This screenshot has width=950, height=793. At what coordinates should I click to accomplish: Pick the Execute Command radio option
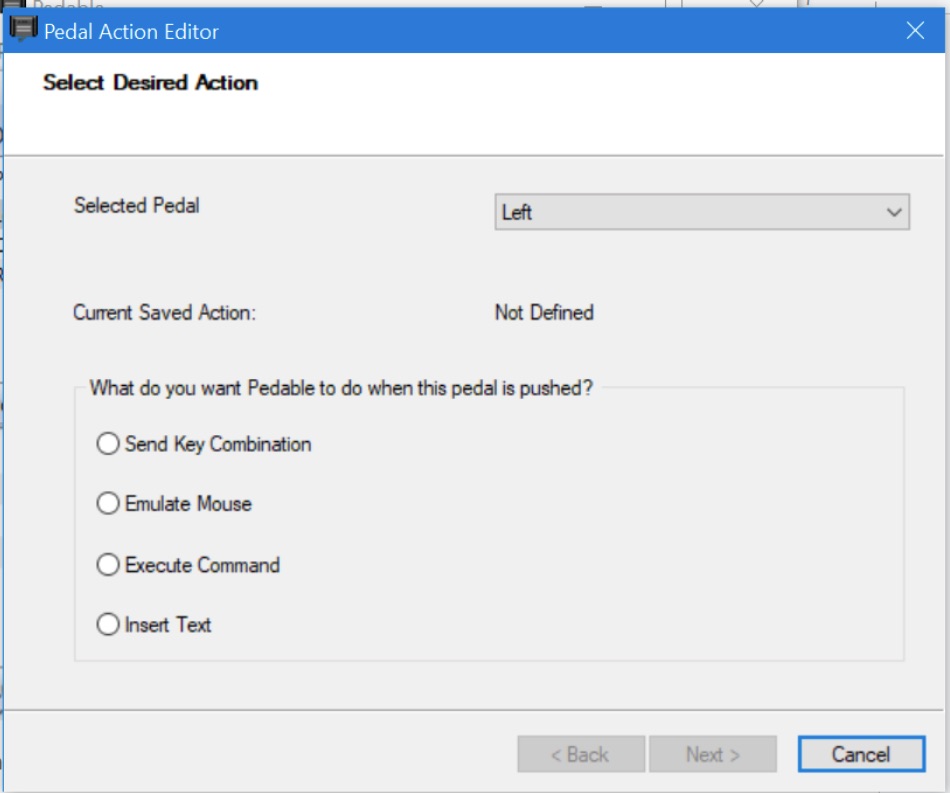point(108,565)
